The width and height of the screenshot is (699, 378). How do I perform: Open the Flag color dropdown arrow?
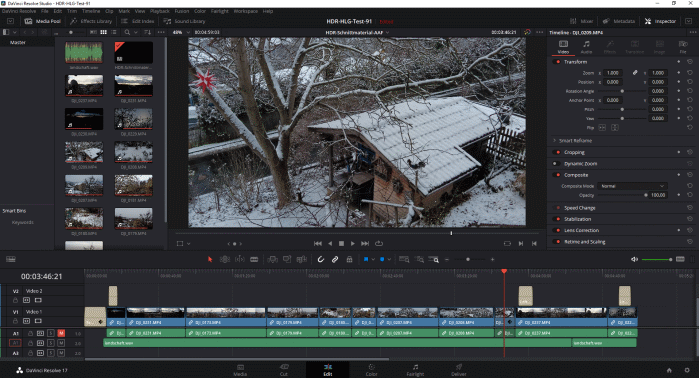point(373,259)
